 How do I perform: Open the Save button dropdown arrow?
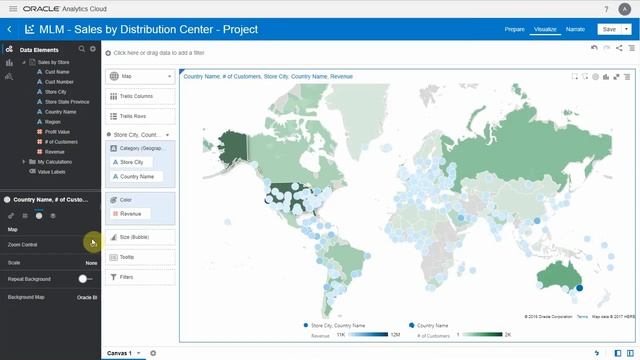click(x=626, y=29)
